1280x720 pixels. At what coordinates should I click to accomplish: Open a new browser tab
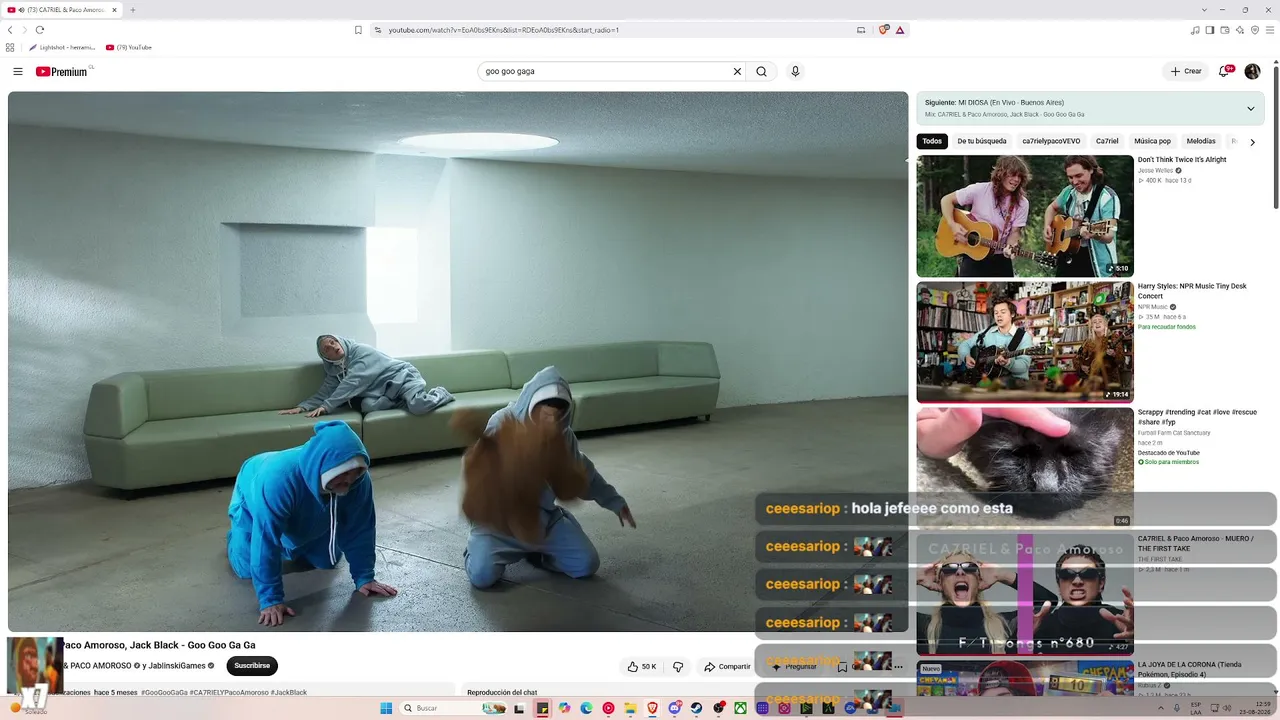pyautogui.click(x=132, y=10)
